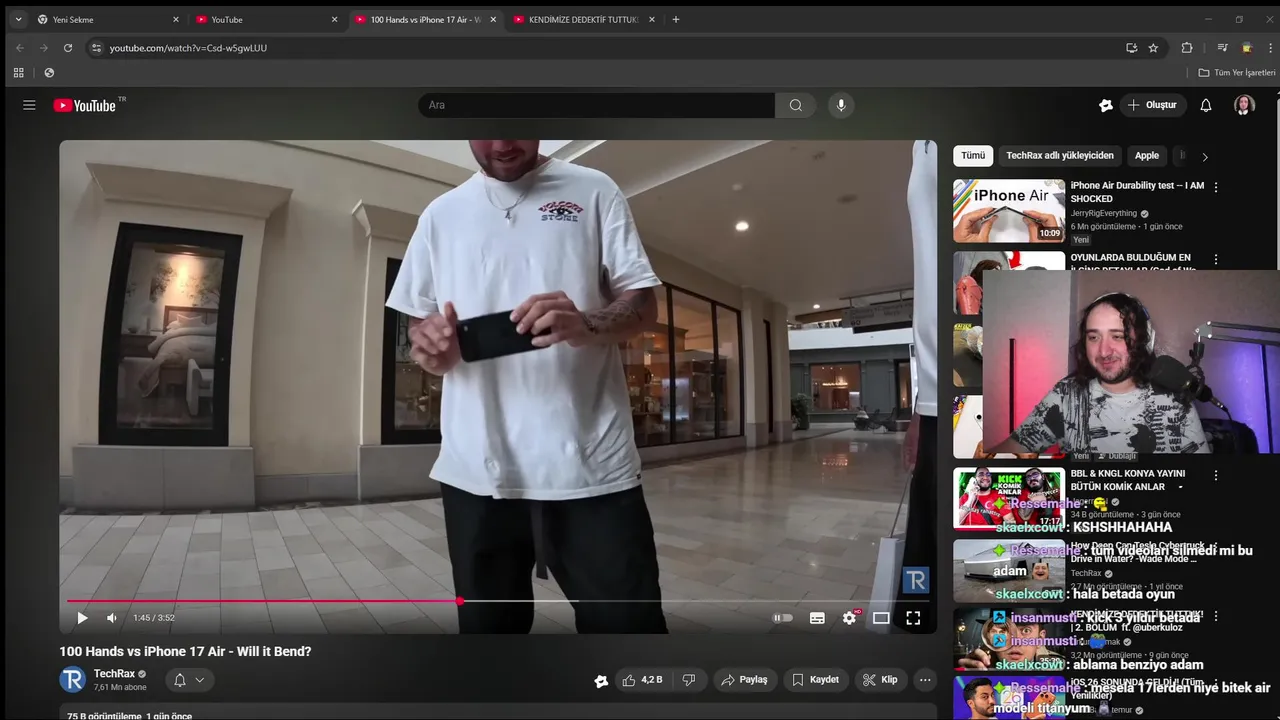Open the notifications bell in the header
Viewport: 1280px width, 720px height.
[x=1206, y=105]
